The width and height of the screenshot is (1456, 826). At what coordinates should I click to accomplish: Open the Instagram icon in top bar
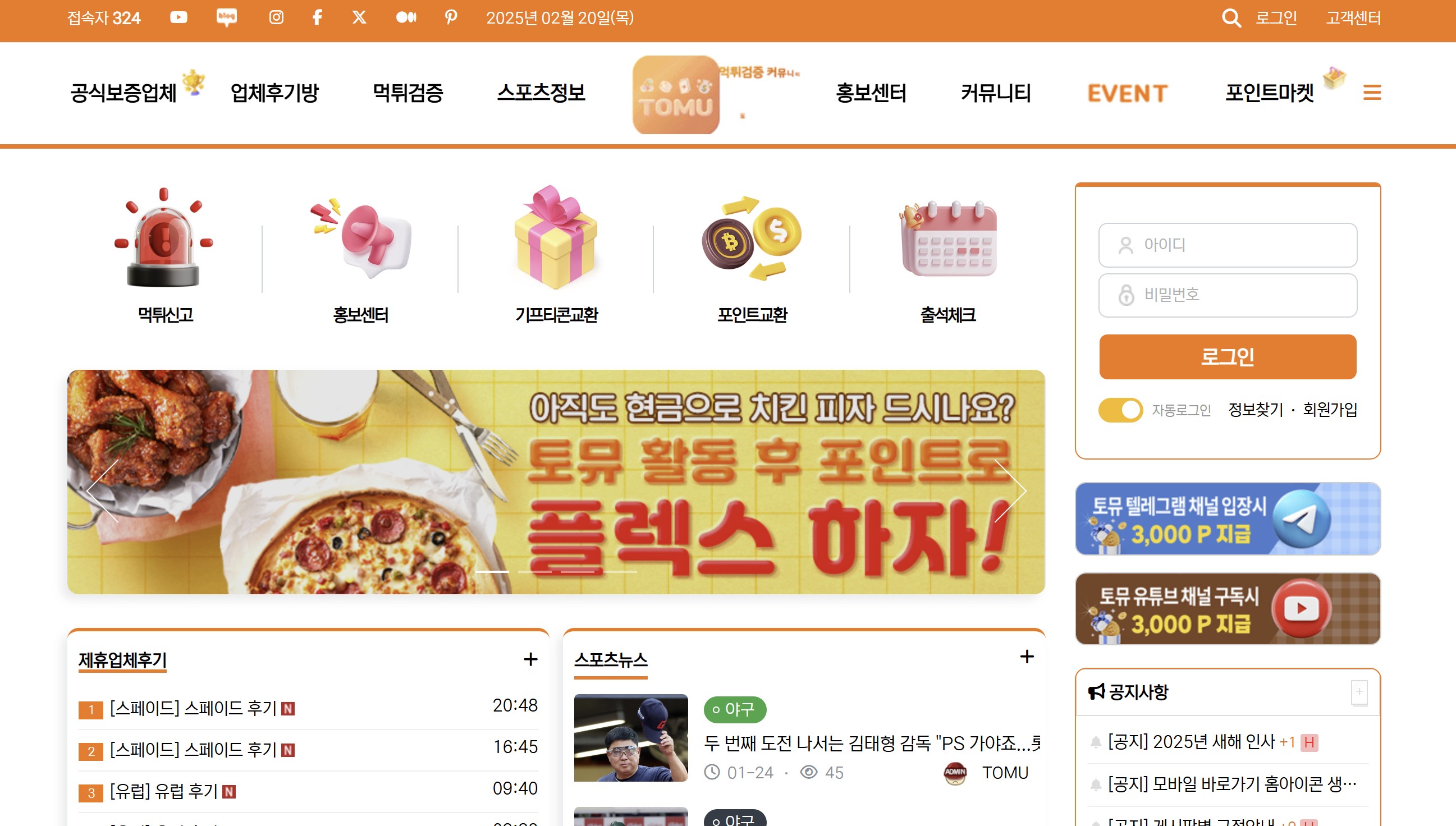[x=276, y=17]
